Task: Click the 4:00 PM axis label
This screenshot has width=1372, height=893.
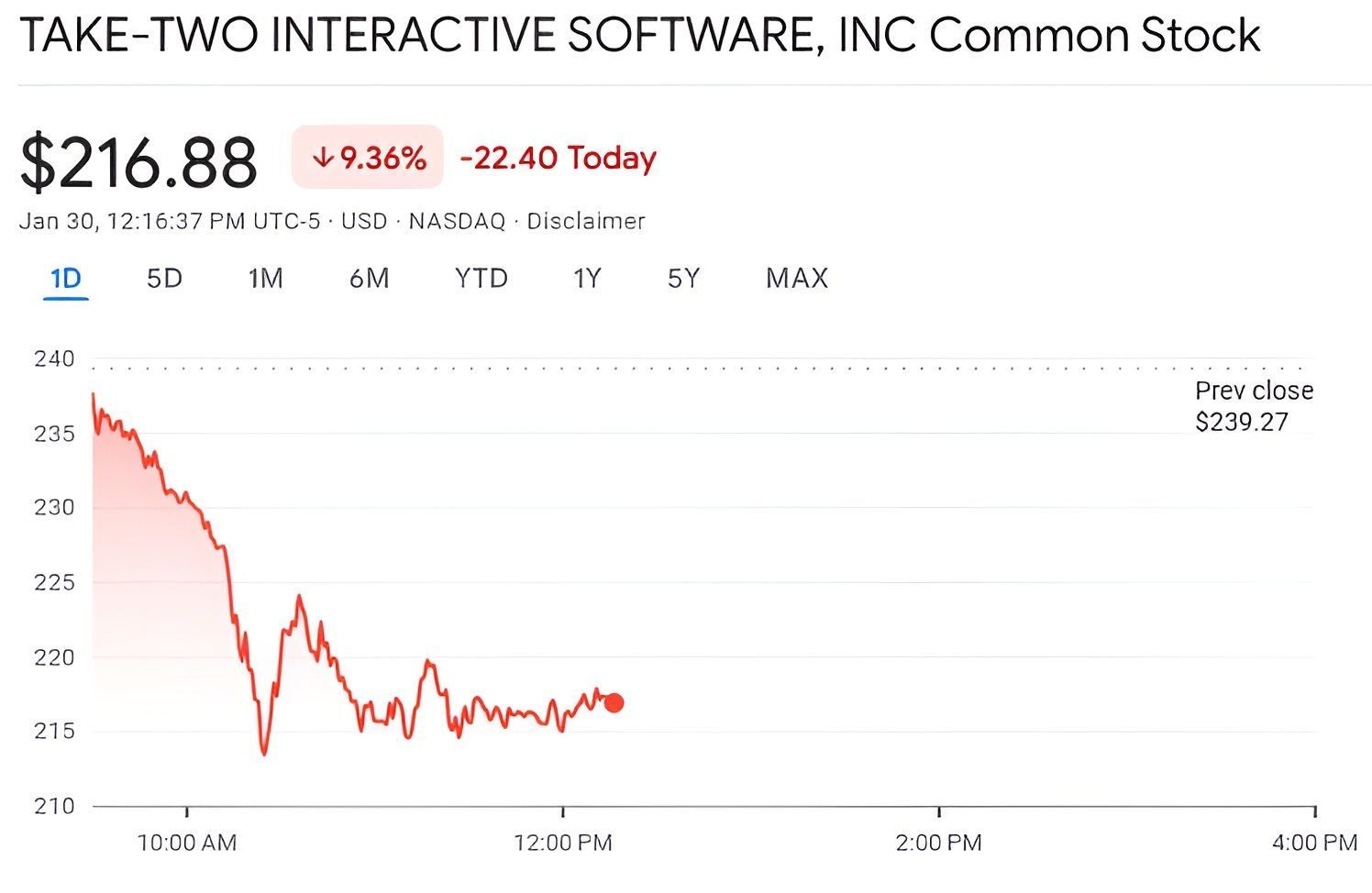Action: 1313,843
